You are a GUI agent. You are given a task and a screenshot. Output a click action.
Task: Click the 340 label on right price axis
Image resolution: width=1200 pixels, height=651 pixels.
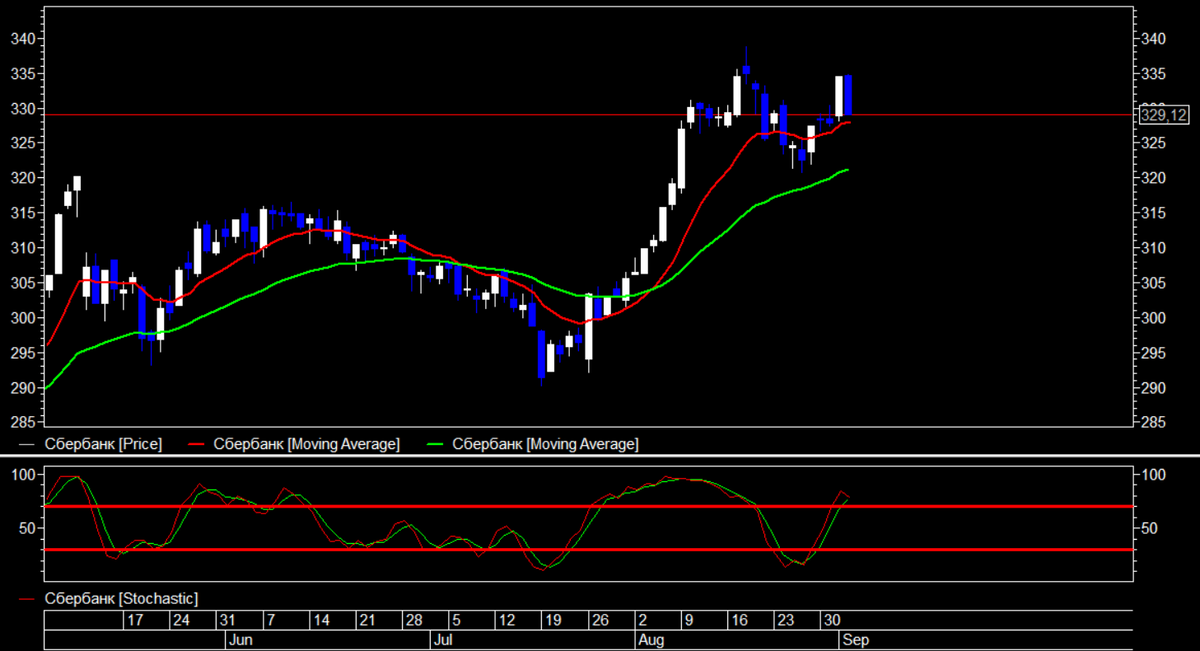1154,39
